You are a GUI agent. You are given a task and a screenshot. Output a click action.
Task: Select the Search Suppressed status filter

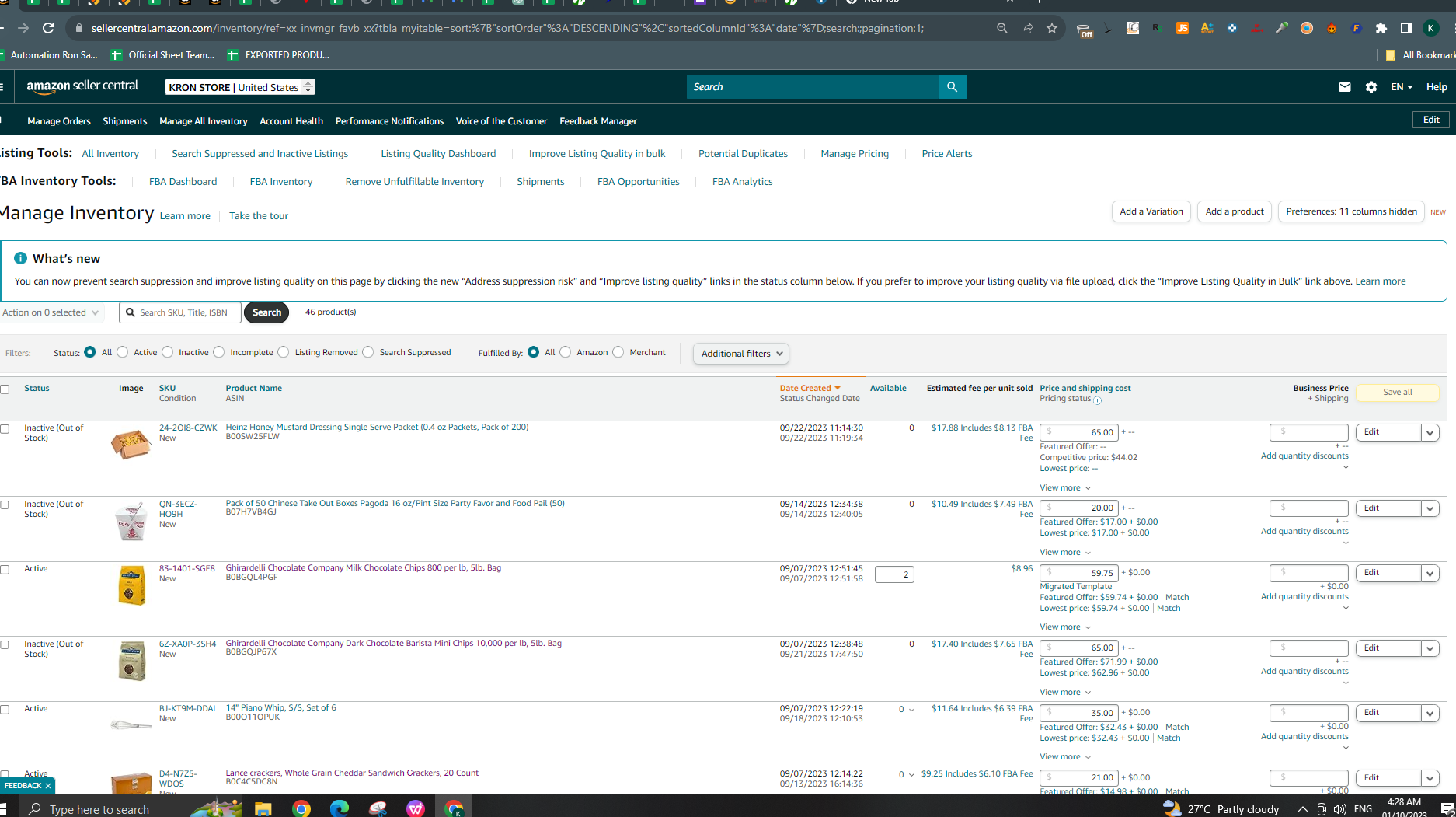click(368, 352)
